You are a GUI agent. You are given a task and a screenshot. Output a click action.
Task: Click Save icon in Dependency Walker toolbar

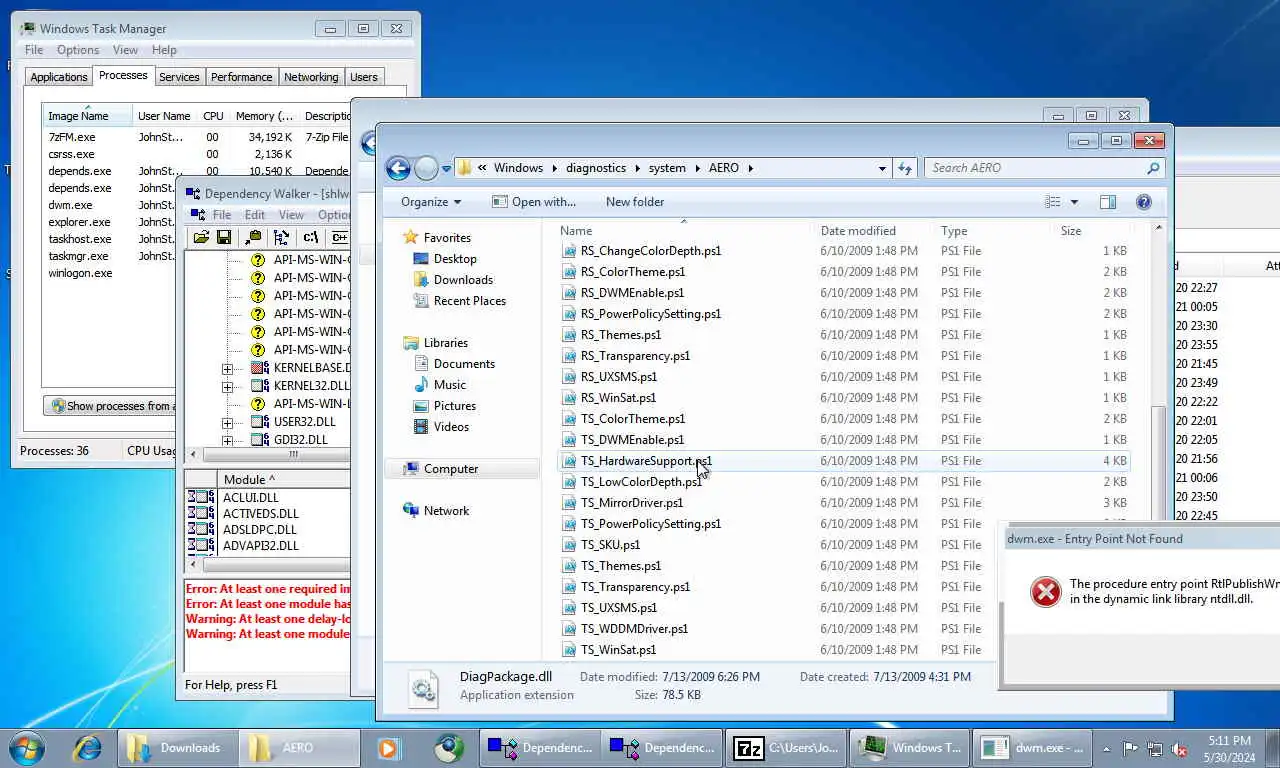click(224, 237)
